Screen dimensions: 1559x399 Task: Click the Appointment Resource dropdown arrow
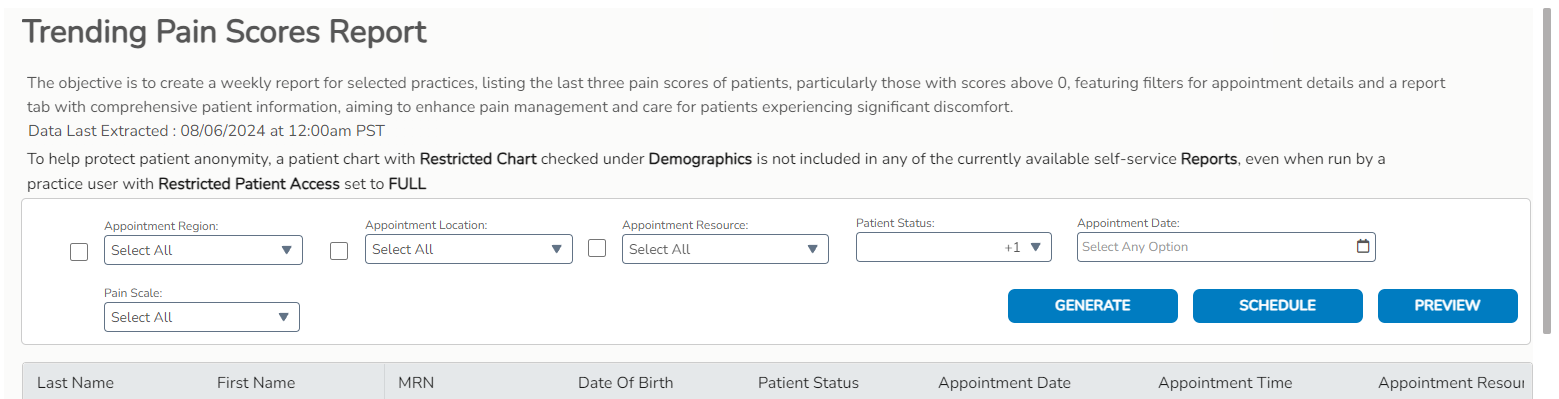(x=813, y=249)
